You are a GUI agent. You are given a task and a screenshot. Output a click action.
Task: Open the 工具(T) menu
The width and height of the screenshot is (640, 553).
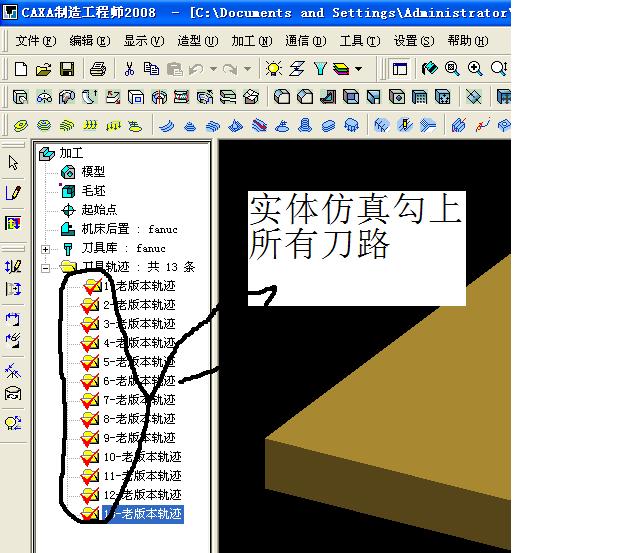(360, 41)
